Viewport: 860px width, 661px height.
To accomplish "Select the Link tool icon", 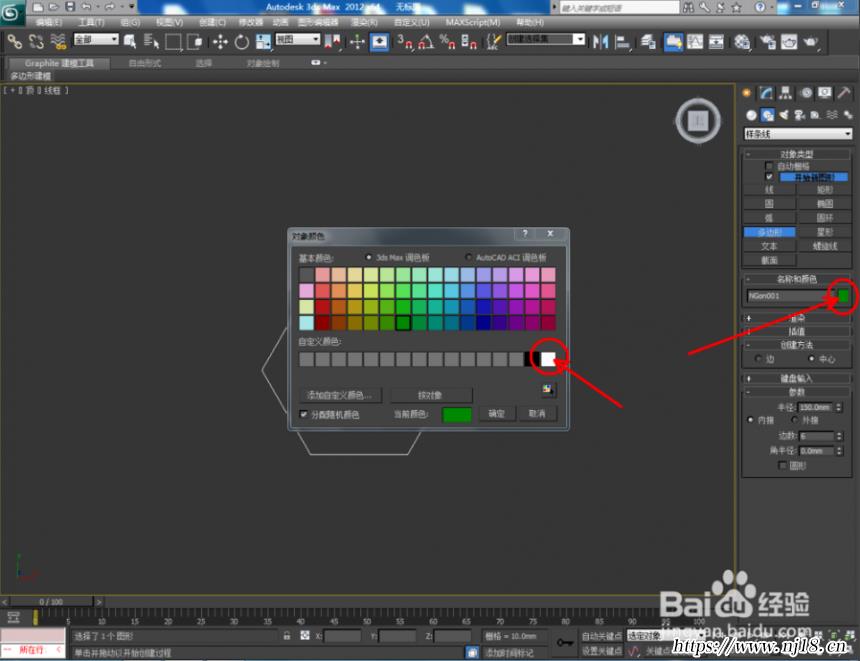I will (14, 41).
